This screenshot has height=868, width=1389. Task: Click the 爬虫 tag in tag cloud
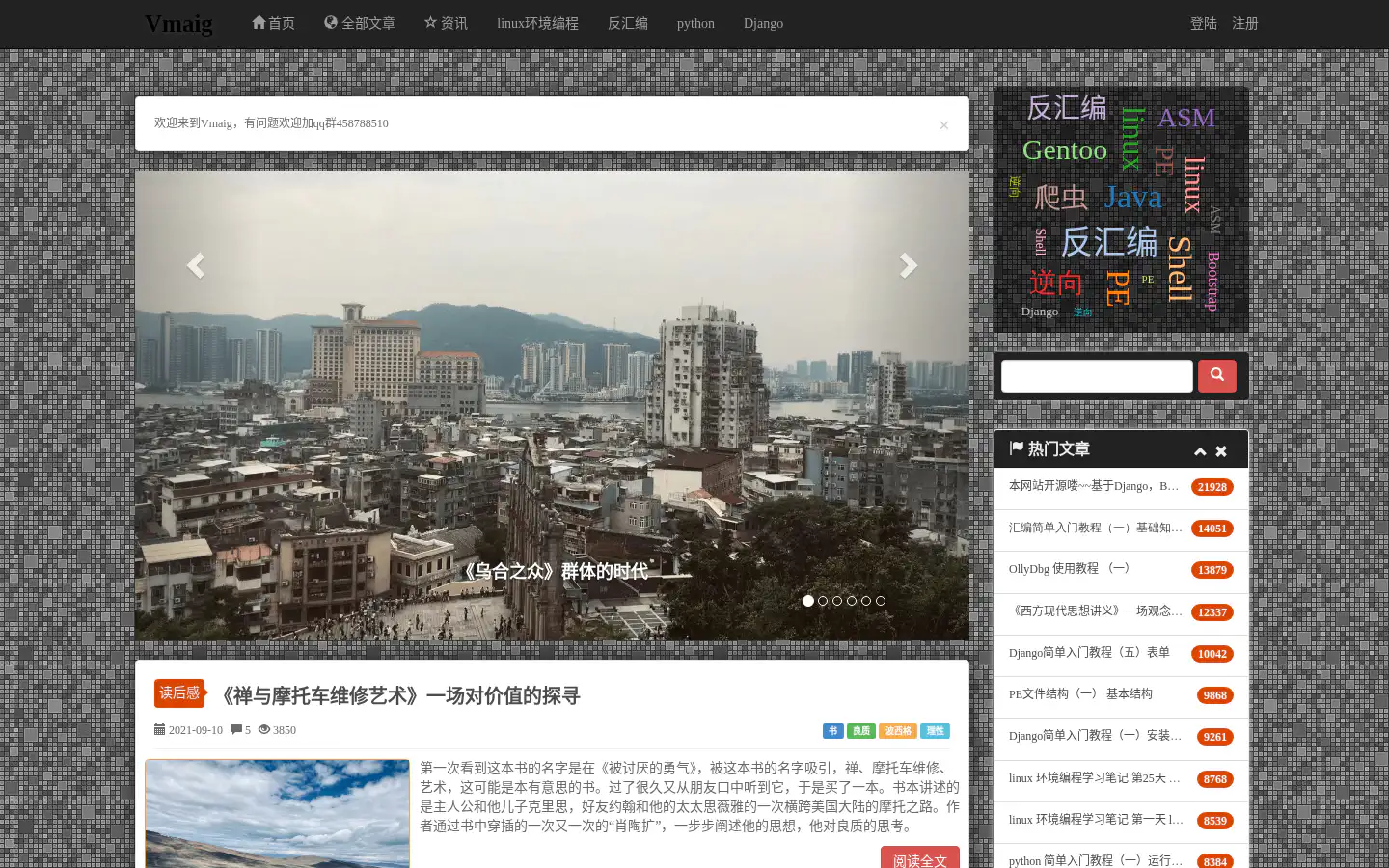[x=1061, y=198]
